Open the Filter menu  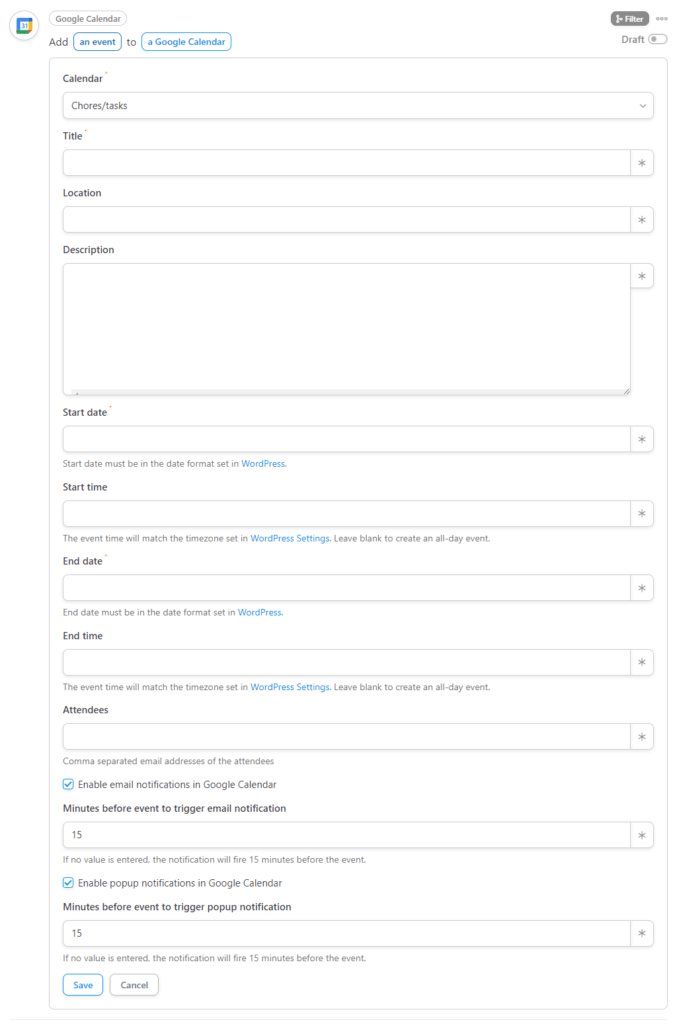[631, 18]
